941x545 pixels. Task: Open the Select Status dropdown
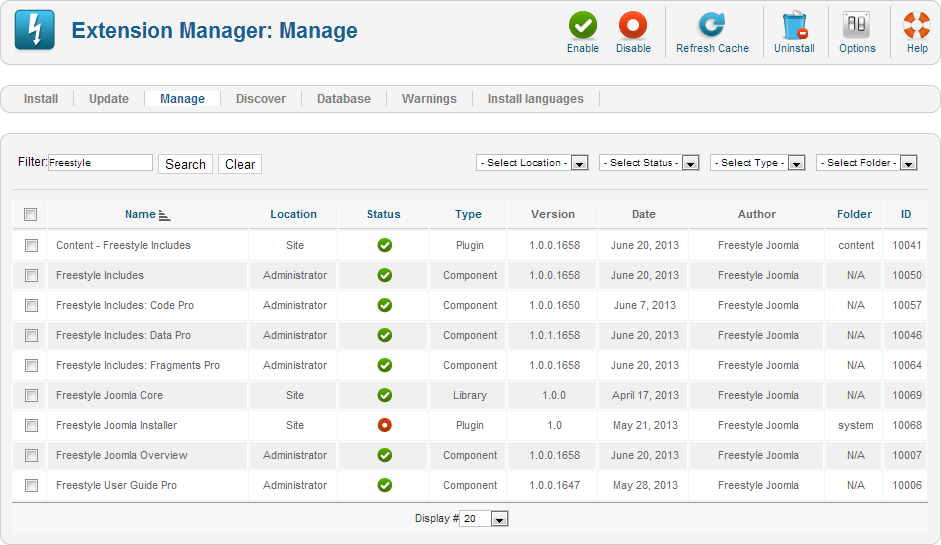[649, 163]
